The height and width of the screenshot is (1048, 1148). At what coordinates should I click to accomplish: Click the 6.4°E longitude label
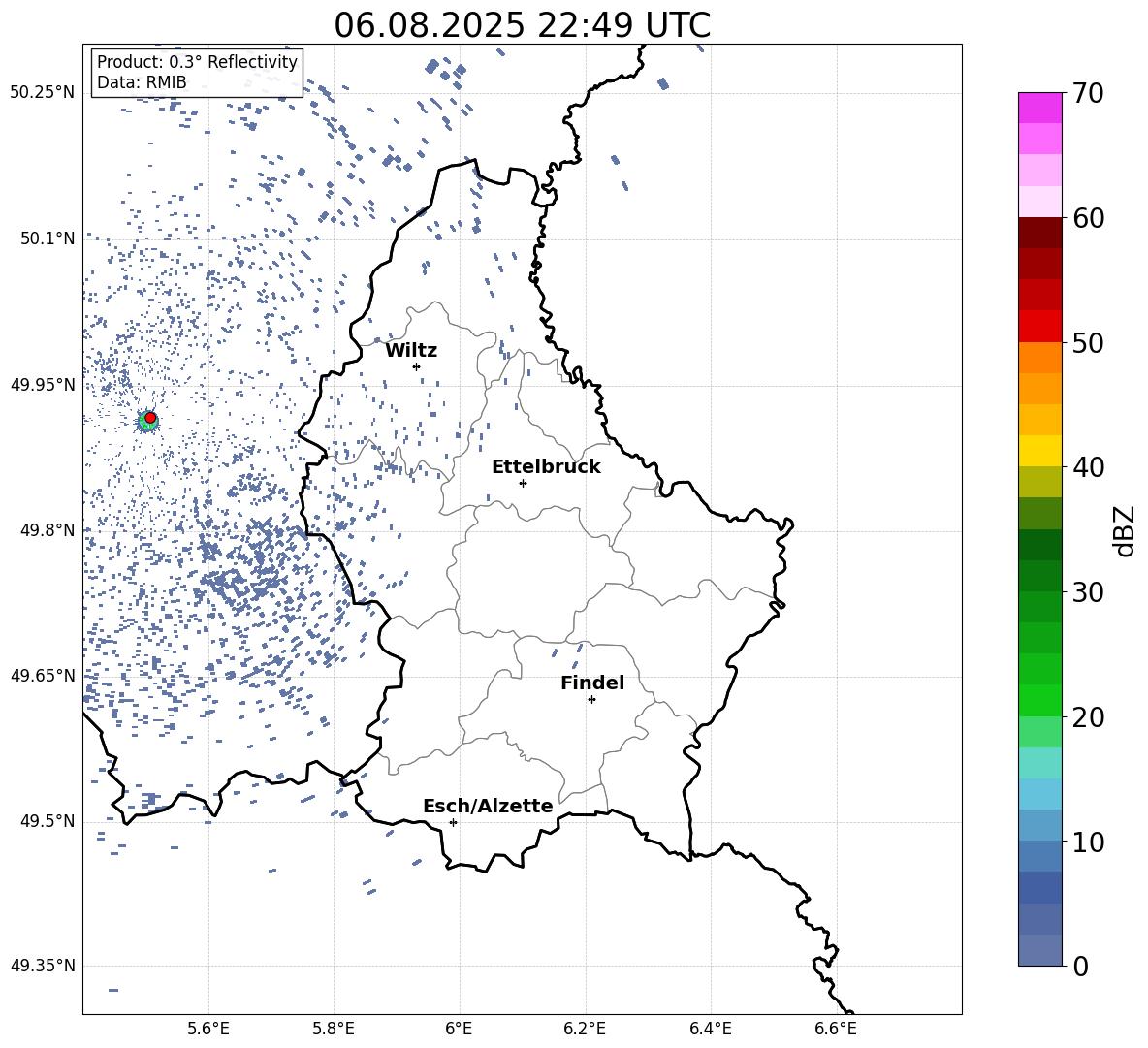[x=710, y=1029]
